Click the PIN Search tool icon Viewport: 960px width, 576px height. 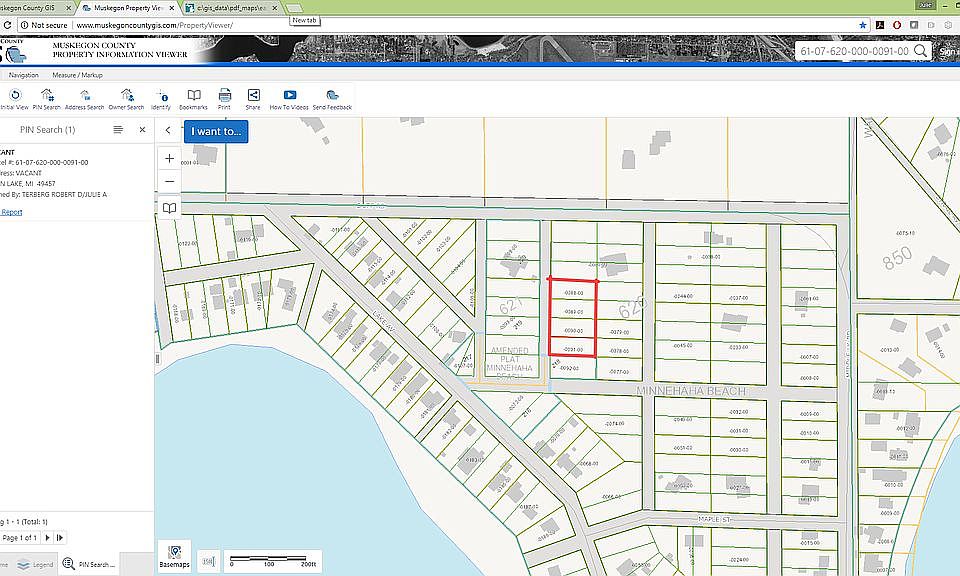46,97
